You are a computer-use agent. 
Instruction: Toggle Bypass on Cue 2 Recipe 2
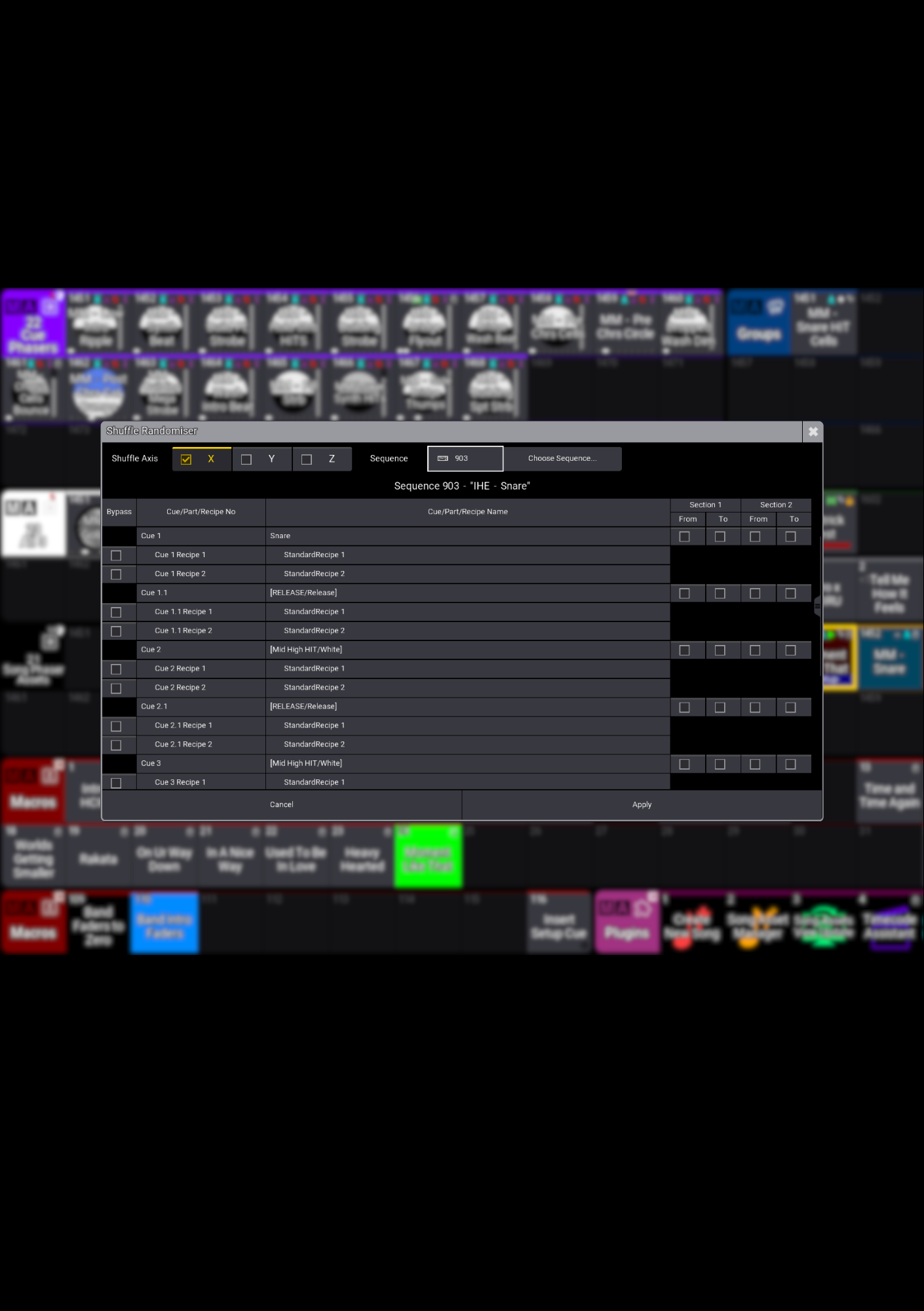pyautogui.click(x=117, y=688)
